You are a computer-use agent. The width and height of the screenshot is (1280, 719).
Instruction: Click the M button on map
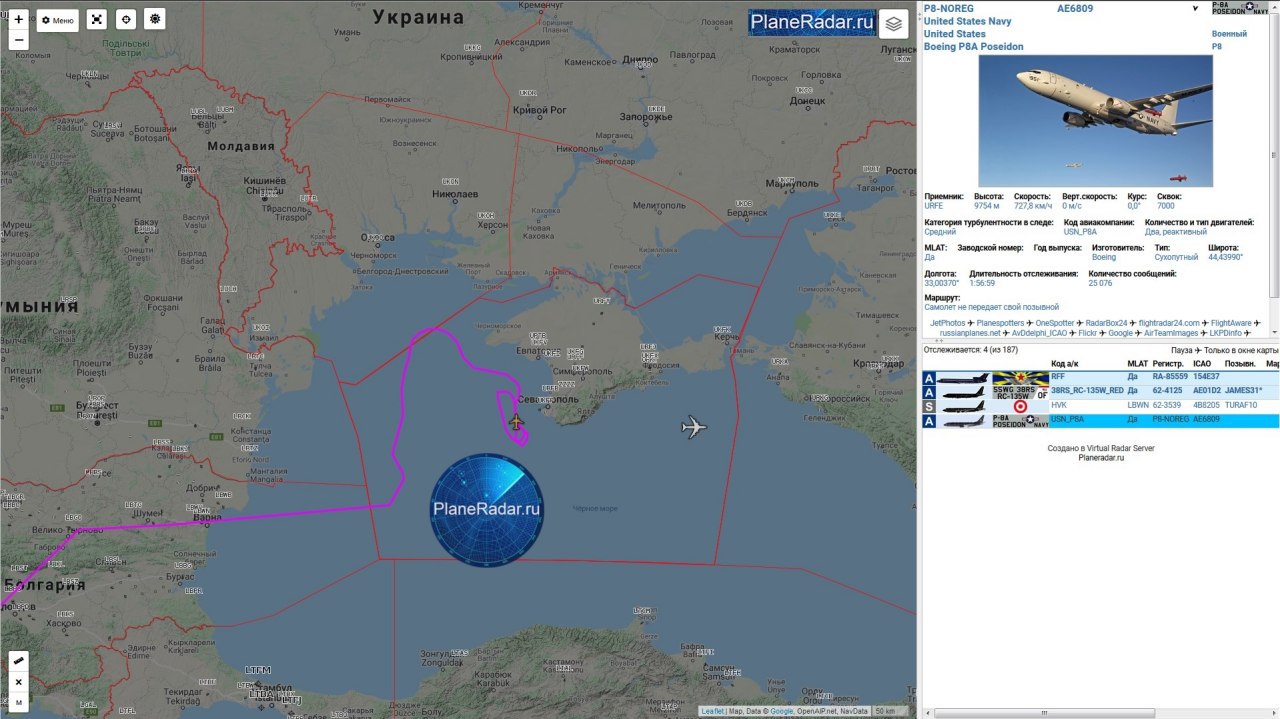19,703
